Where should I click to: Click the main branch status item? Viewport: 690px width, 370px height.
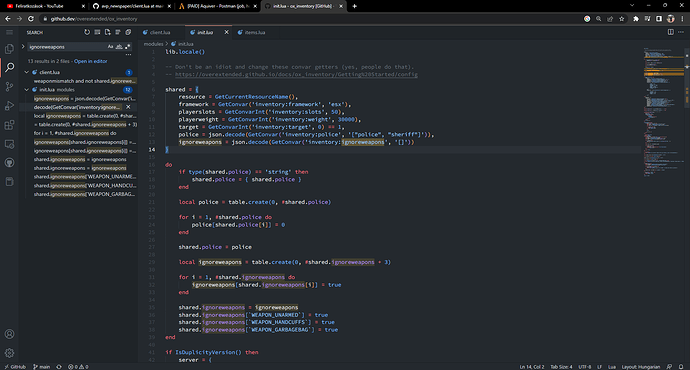(41, 366)
